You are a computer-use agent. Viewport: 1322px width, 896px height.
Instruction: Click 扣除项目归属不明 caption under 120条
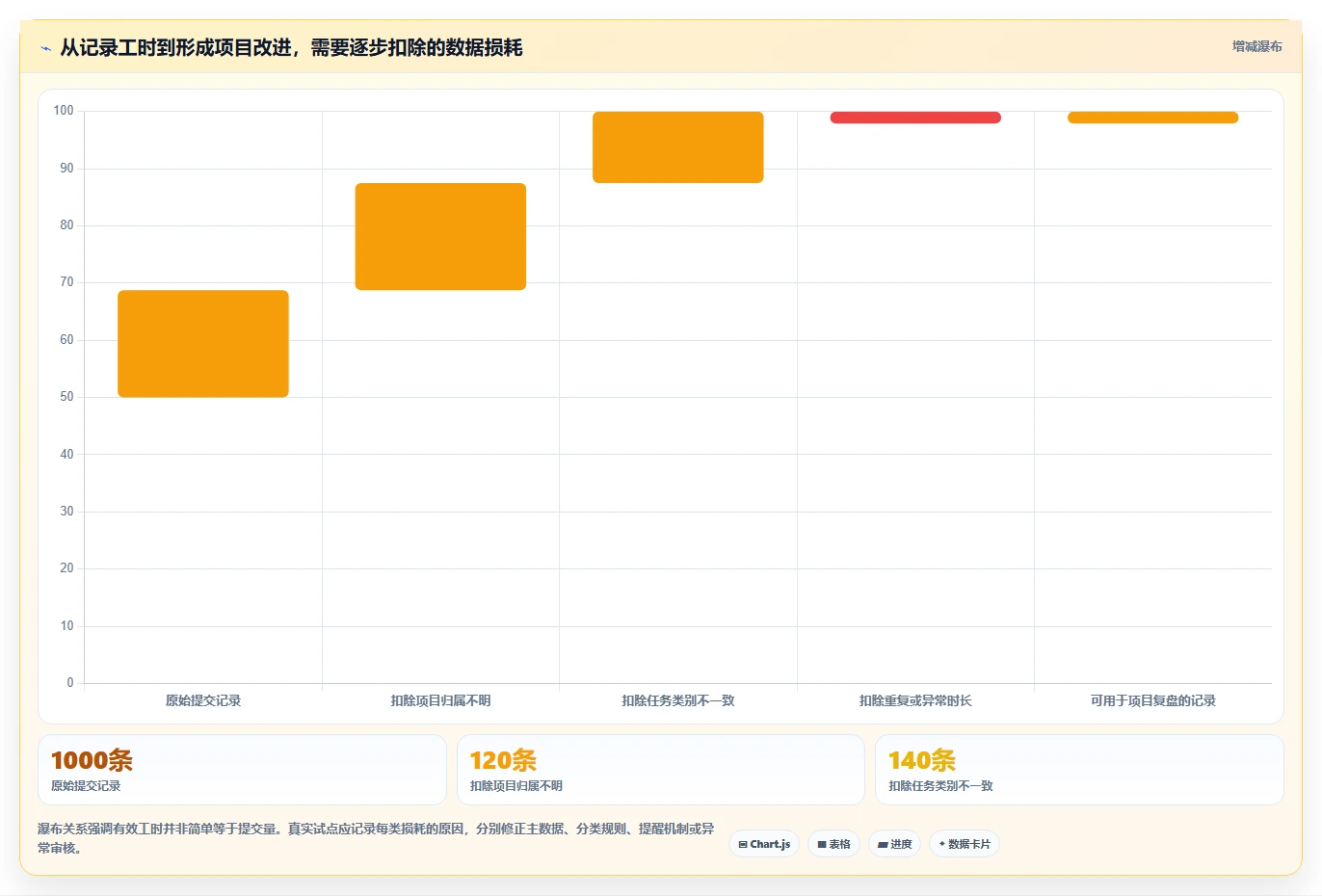click(x=516, y=786)
